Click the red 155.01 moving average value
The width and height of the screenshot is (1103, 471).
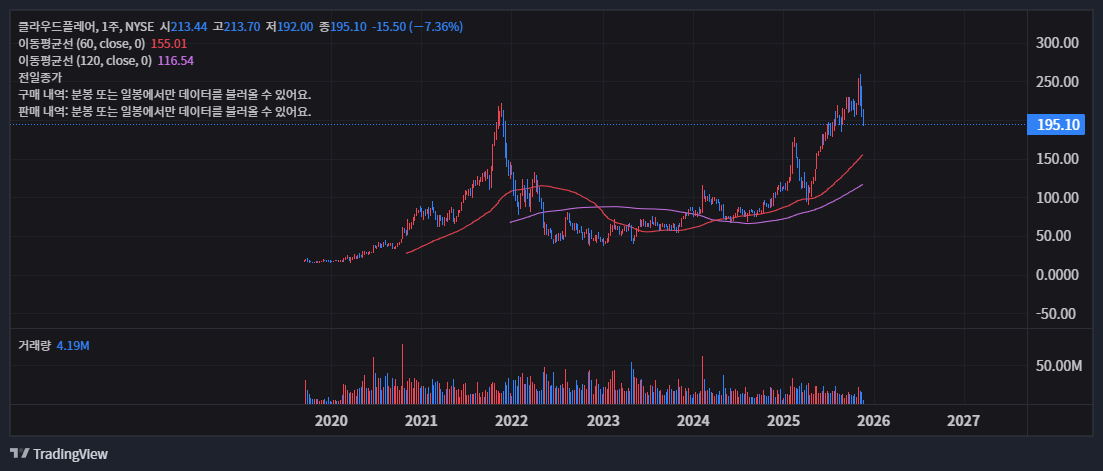tap(169, 44)
